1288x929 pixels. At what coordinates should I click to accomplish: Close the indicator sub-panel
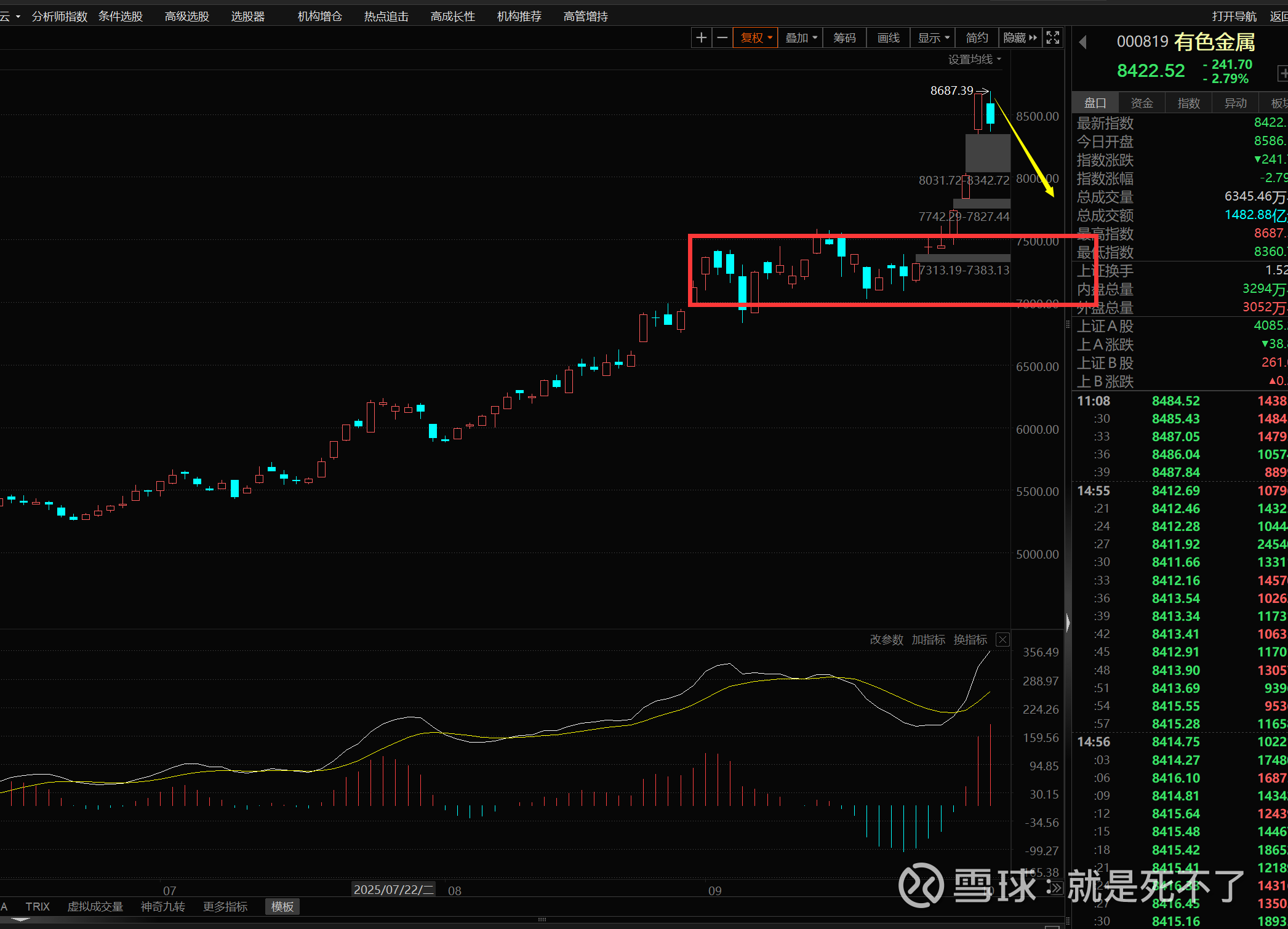click(x=1002, y=640)
